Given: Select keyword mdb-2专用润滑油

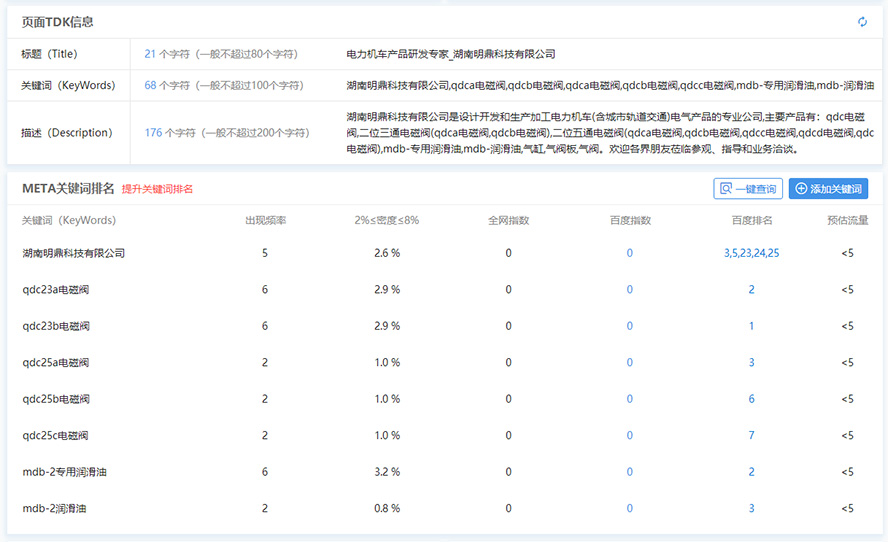Looking at the screenshot, I should tap(64, 472).
